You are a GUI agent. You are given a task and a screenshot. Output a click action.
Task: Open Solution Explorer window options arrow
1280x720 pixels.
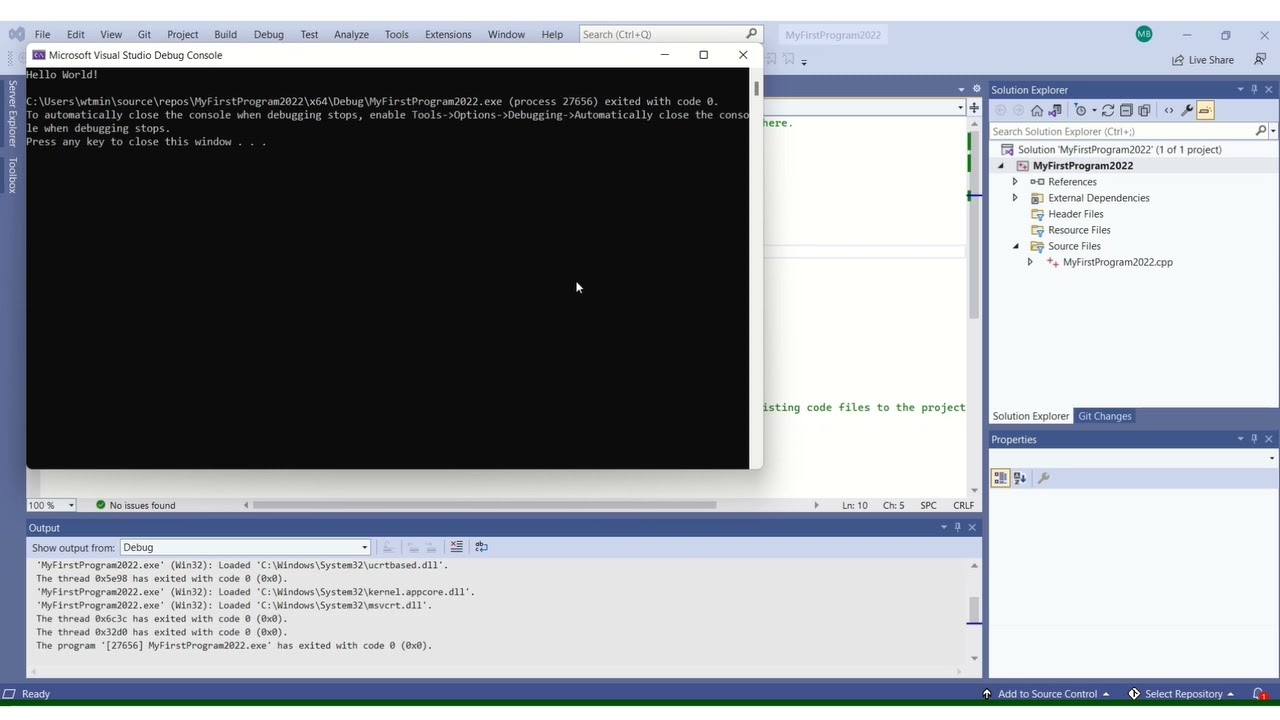click(1240, 89)
